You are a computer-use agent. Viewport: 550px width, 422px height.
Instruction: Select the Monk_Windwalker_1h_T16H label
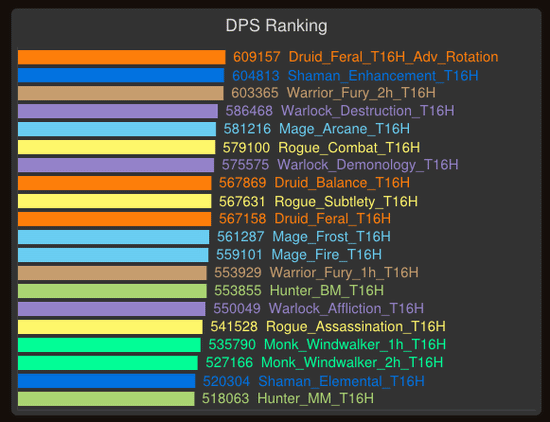click(355, 344)
